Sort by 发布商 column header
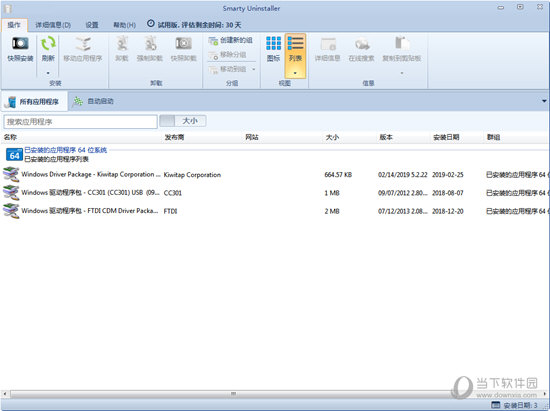 click(x=174, y=137)
